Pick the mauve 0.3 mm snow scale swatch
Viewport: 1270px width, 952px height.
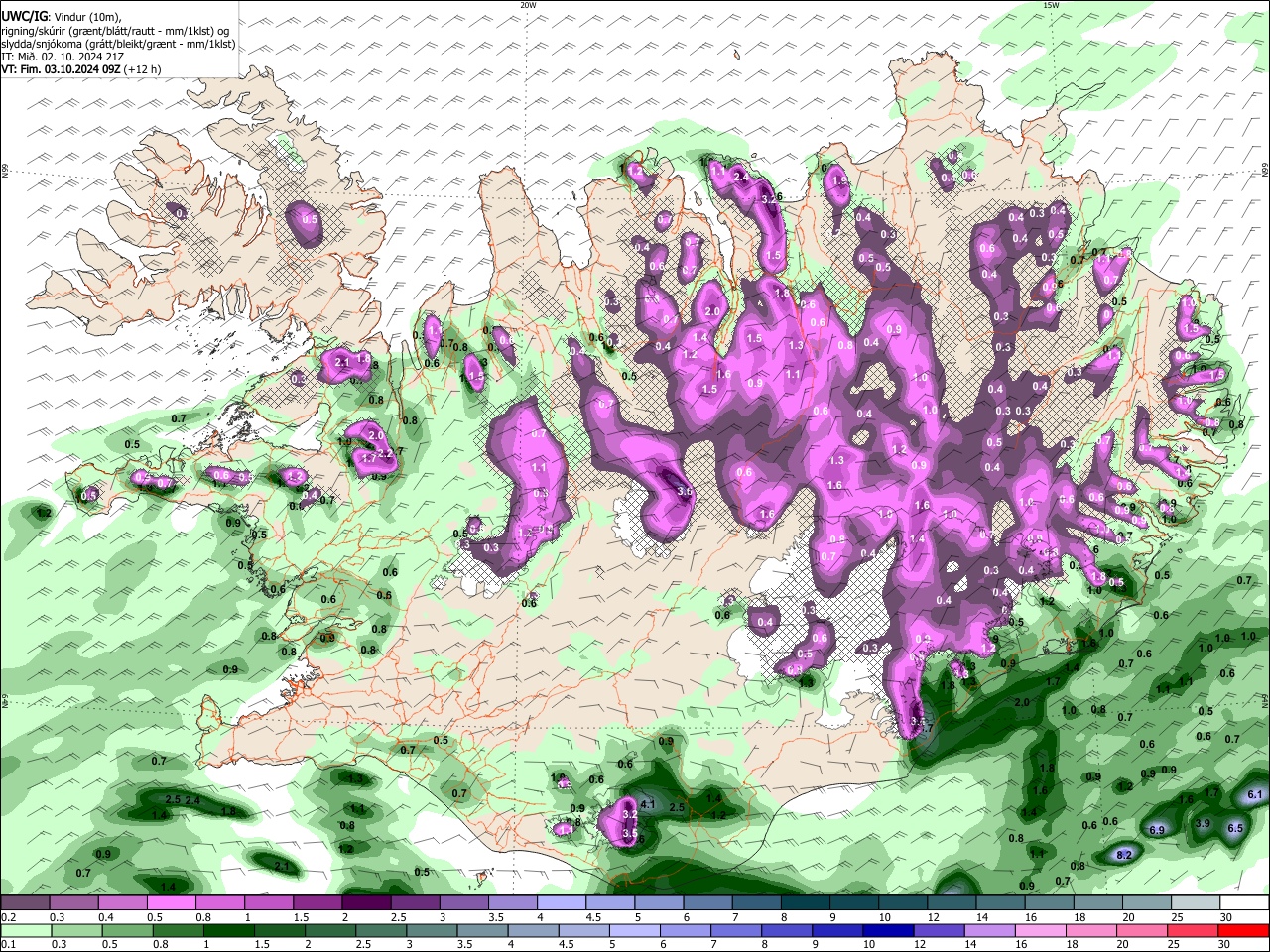click(73, 903)
